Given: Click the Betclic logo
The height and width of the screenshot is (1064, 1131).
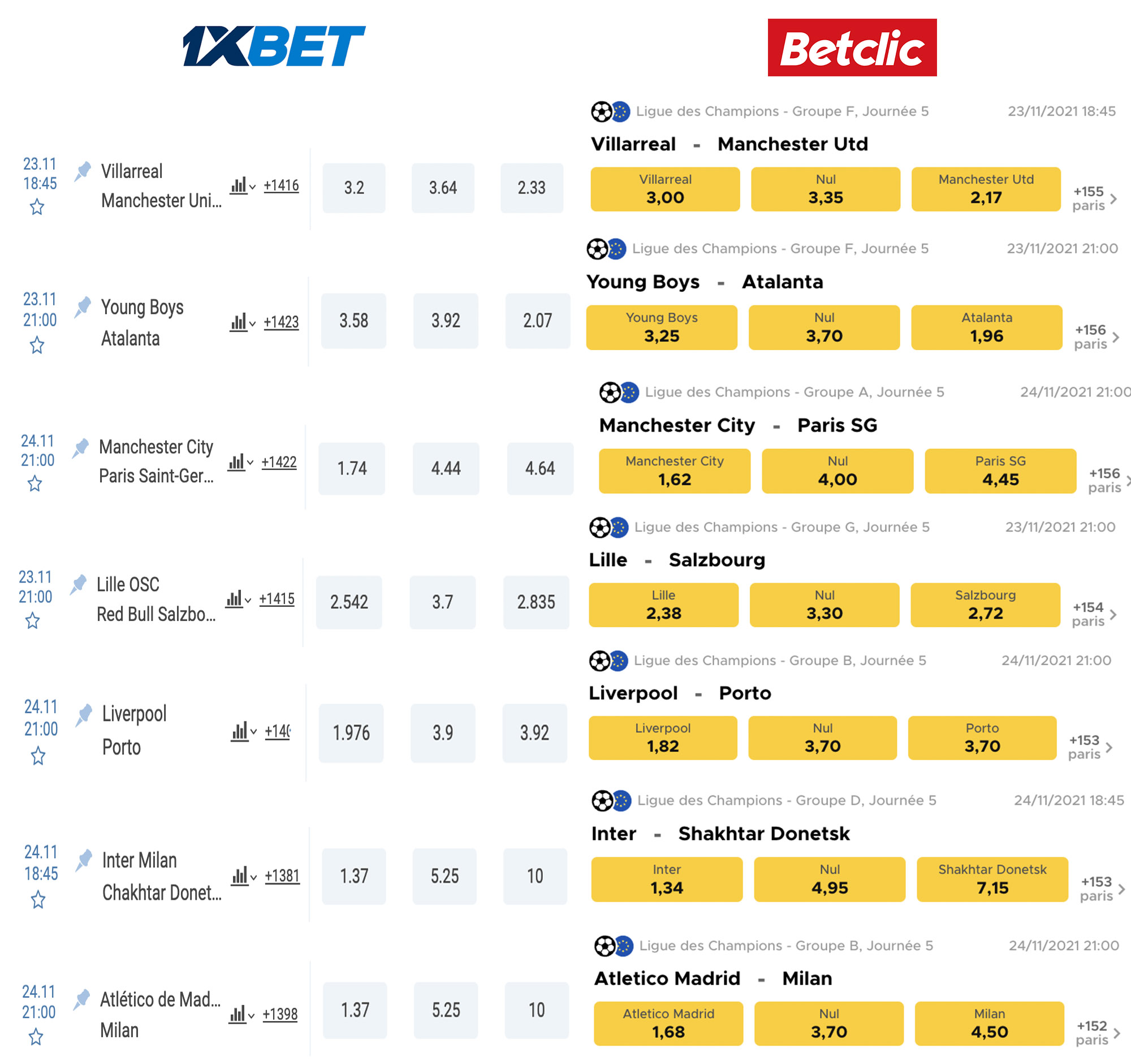Looking at the screenshot, I should click(x=852, y=47).
